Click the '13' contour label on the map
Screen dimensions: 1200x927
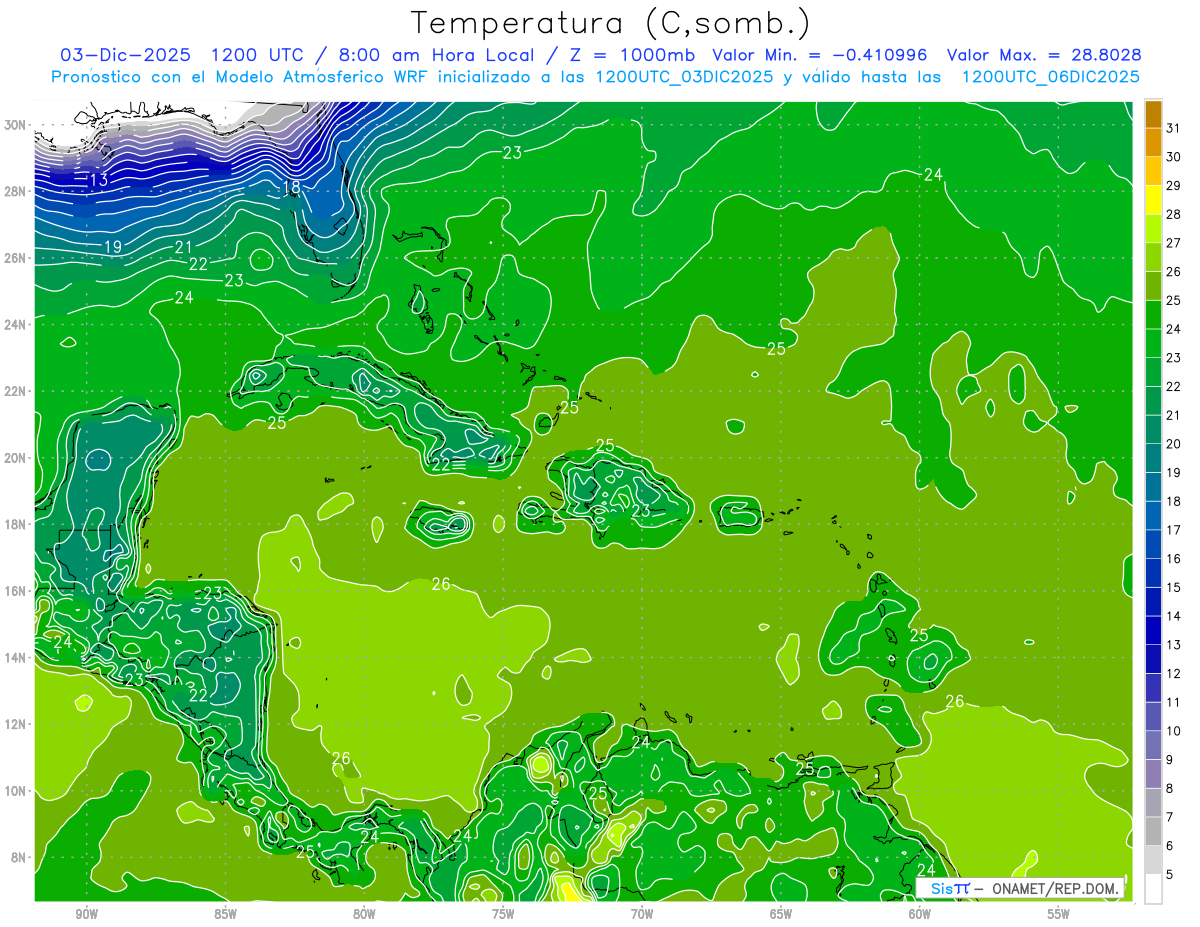[99, 180]
